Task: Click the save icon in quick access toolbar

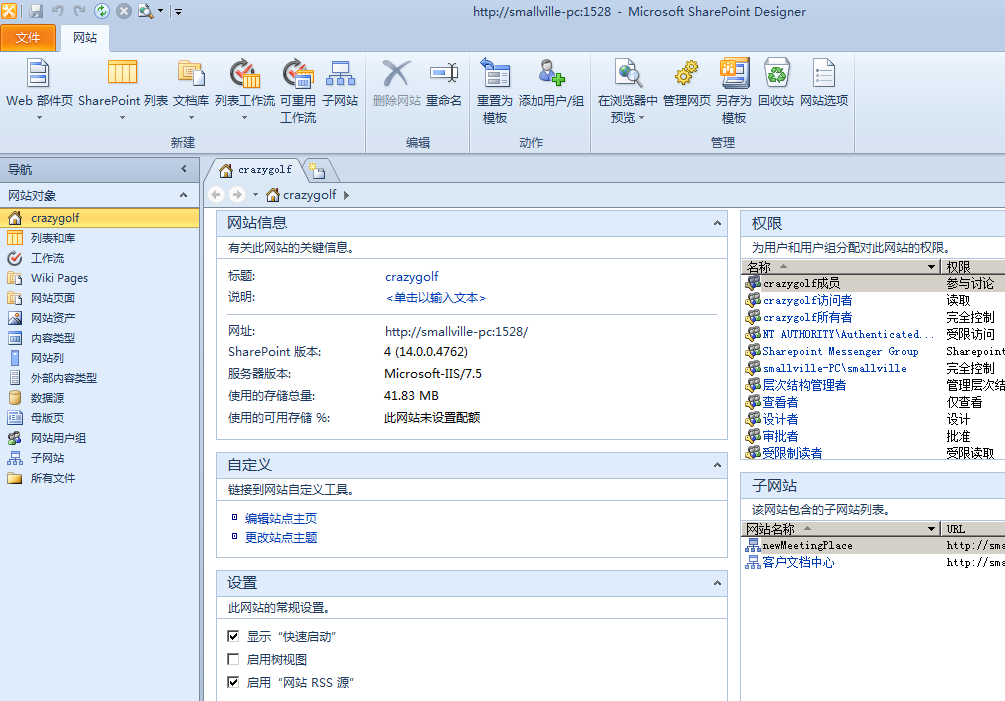Action: (x=36, y=11)
